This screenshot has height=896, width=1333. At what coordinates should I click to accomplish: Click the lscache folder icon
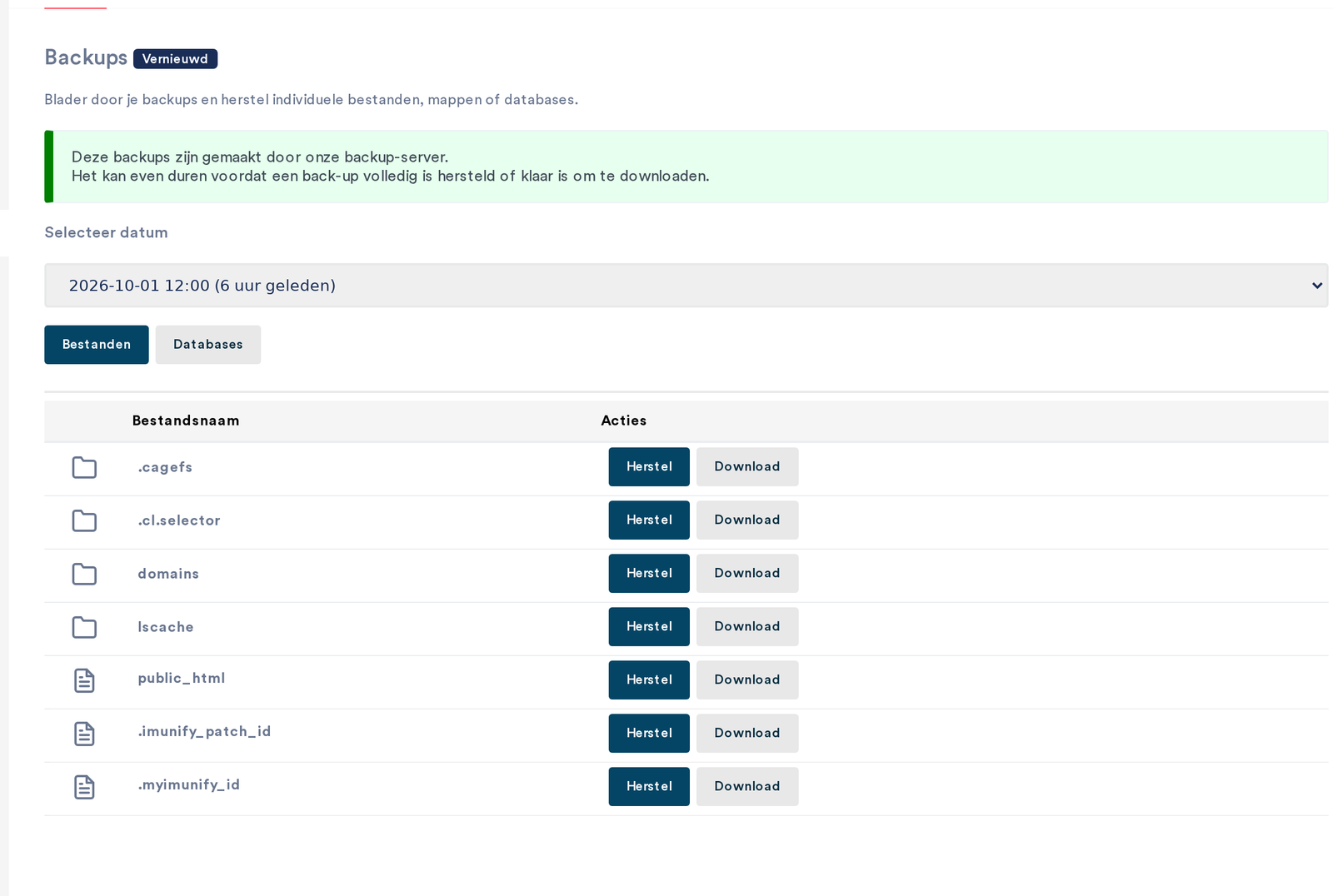pyautogui.click(x=84, y=628)
